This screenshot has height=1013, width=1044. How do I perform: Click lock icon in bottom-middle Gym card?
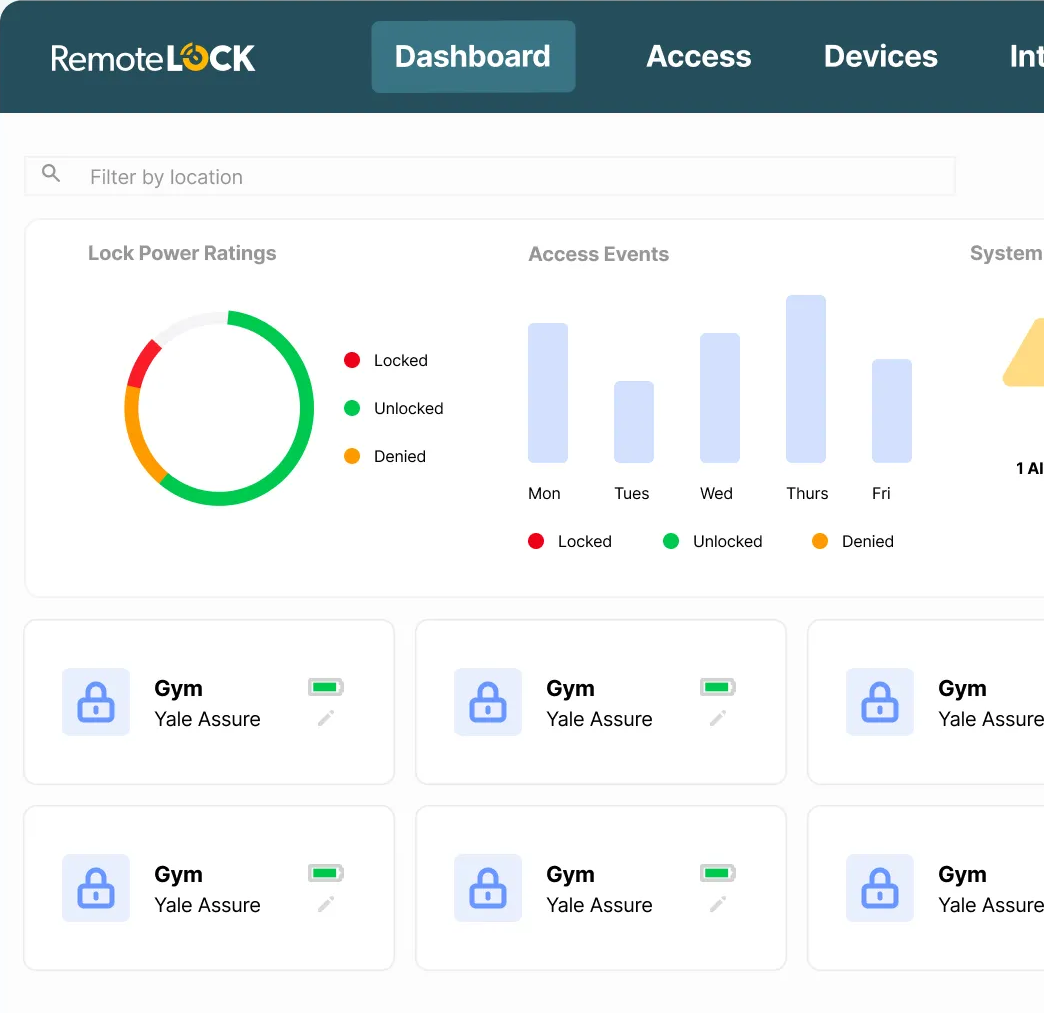pyautogui.click(x=488, y=888)
